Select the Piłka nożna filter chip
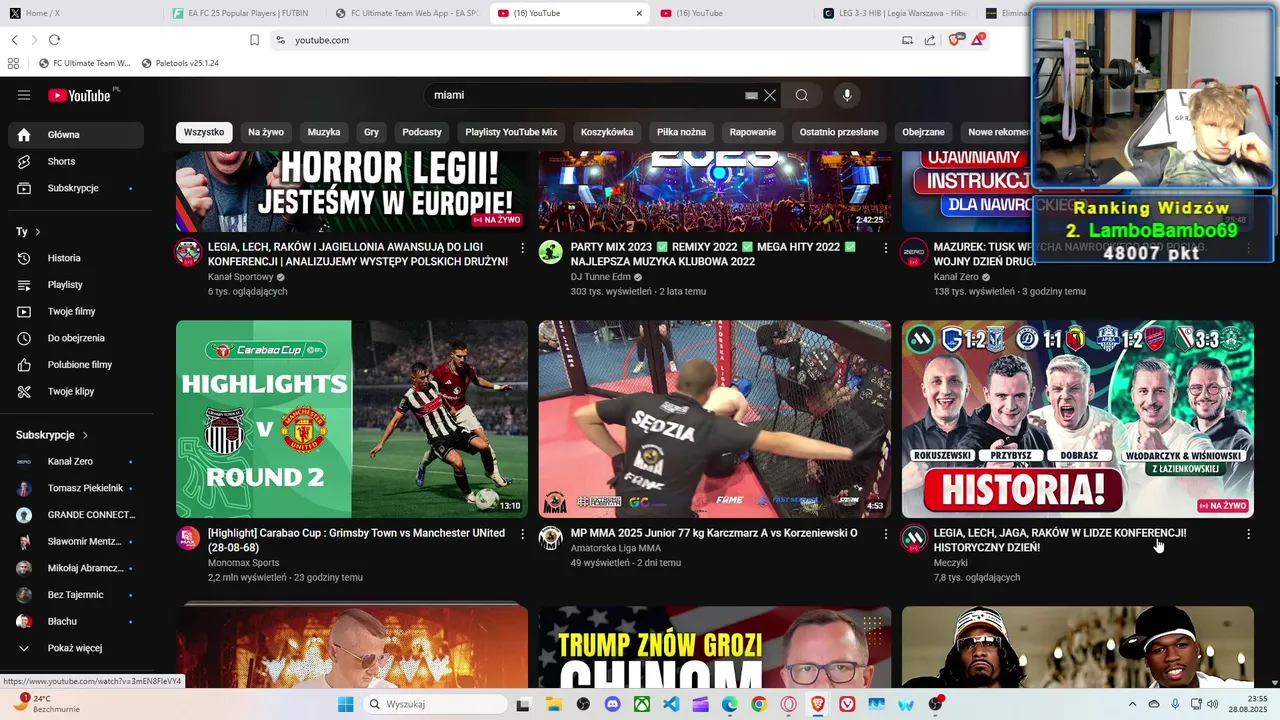The width and height of the screenshot is (1280, 720). pos(681,132)
